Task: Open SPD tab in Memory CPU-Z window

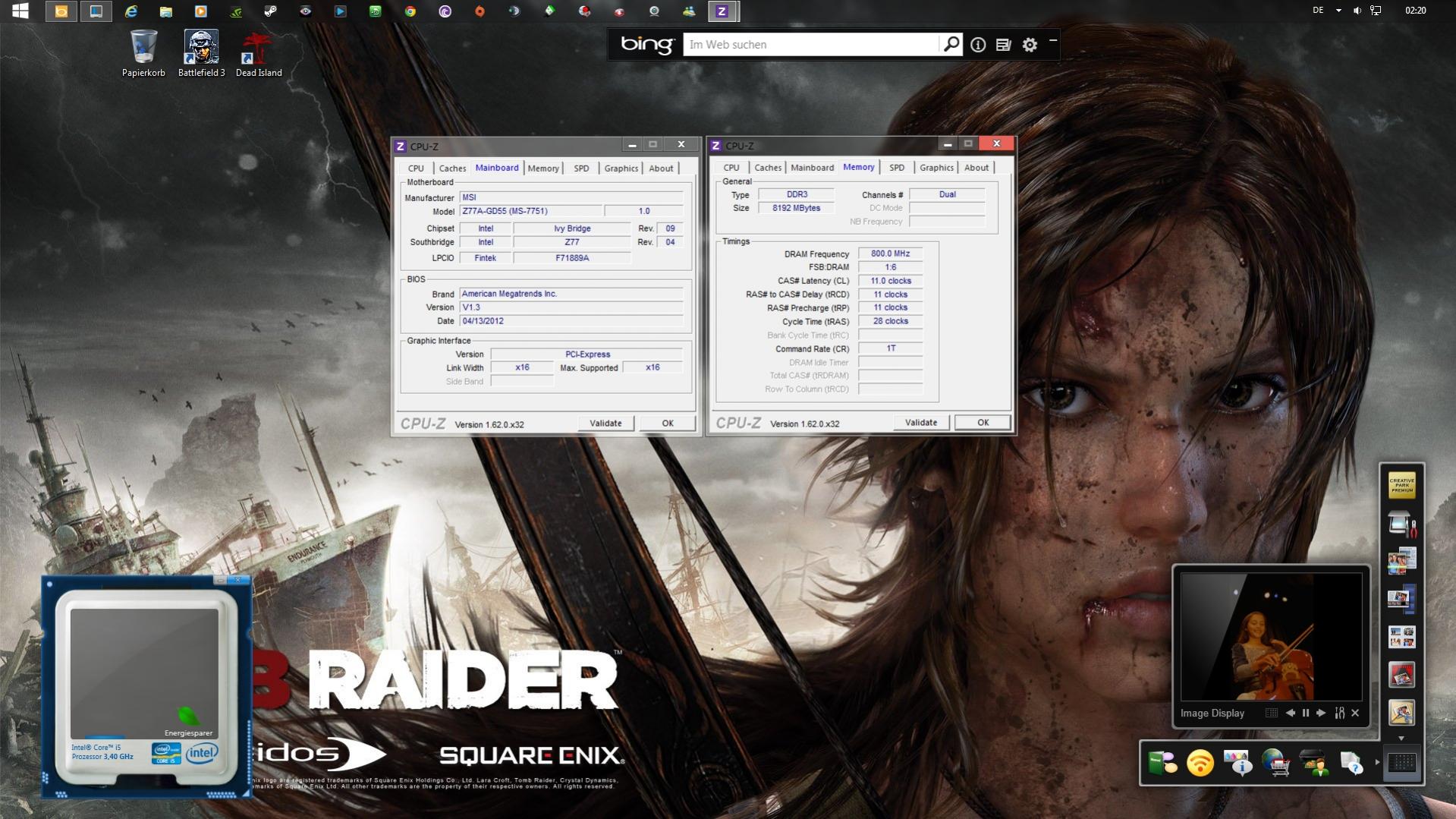Action: coord(897,168)
